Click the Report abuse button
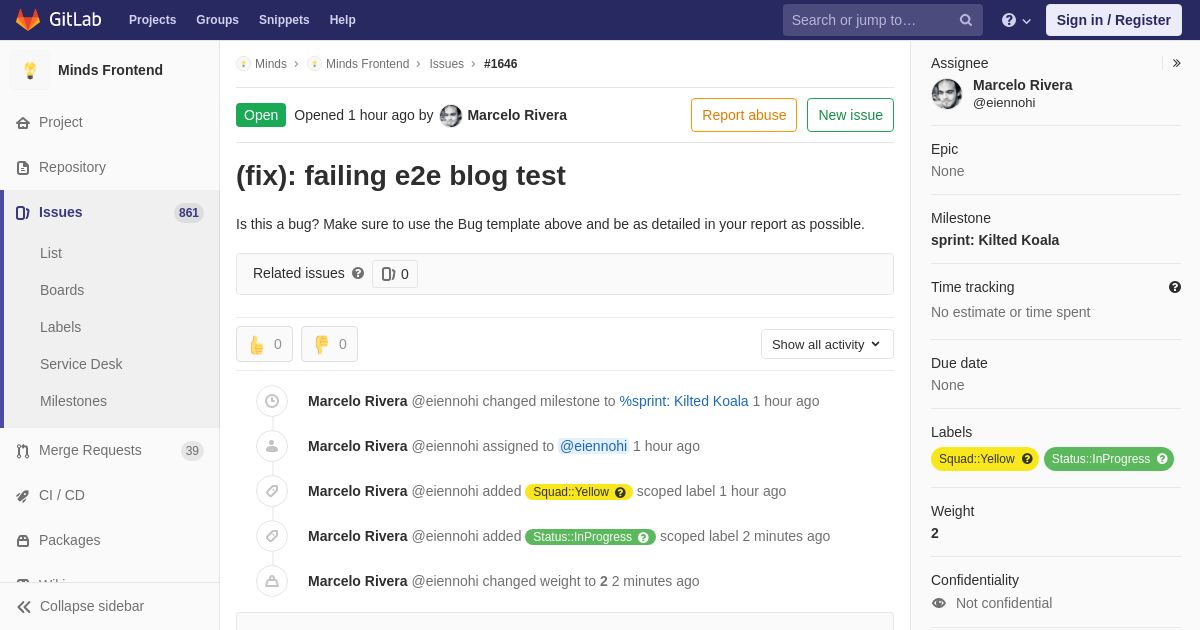This screenshot has width=1200, height=630. (744, 115)
